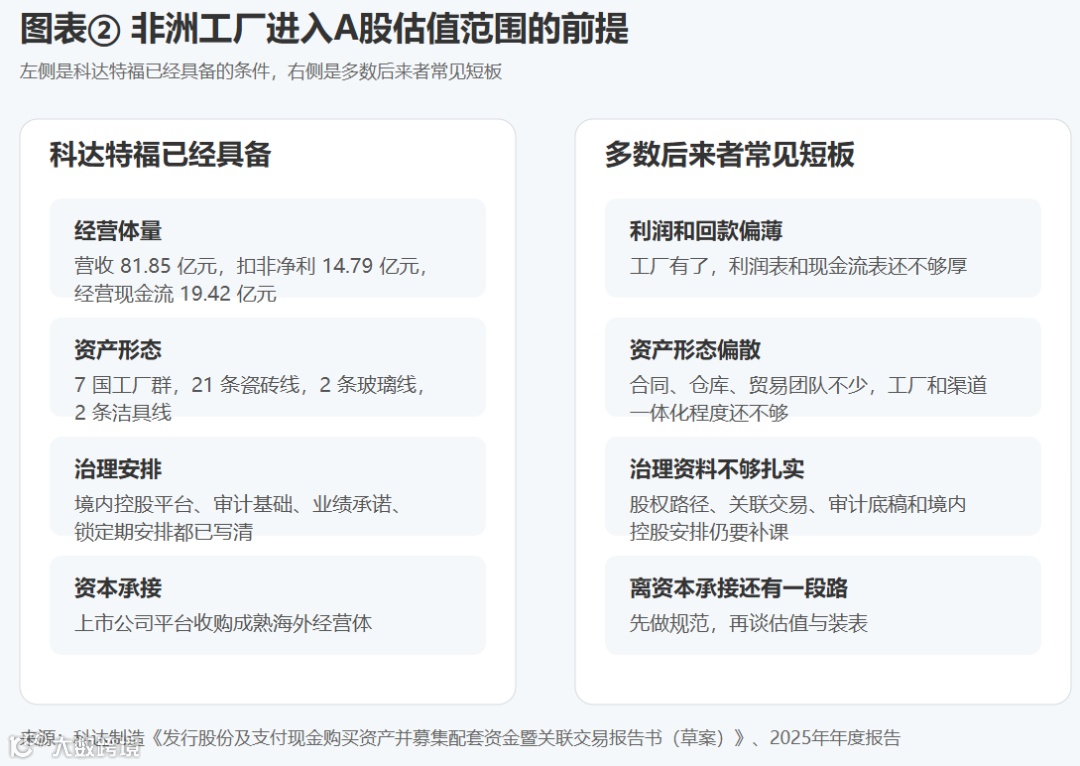The width and height of the screenshot is (1080, 766).
Task: Click the line 境内控股平台、审计基础、业绩承诺
Action: point(238,504)
